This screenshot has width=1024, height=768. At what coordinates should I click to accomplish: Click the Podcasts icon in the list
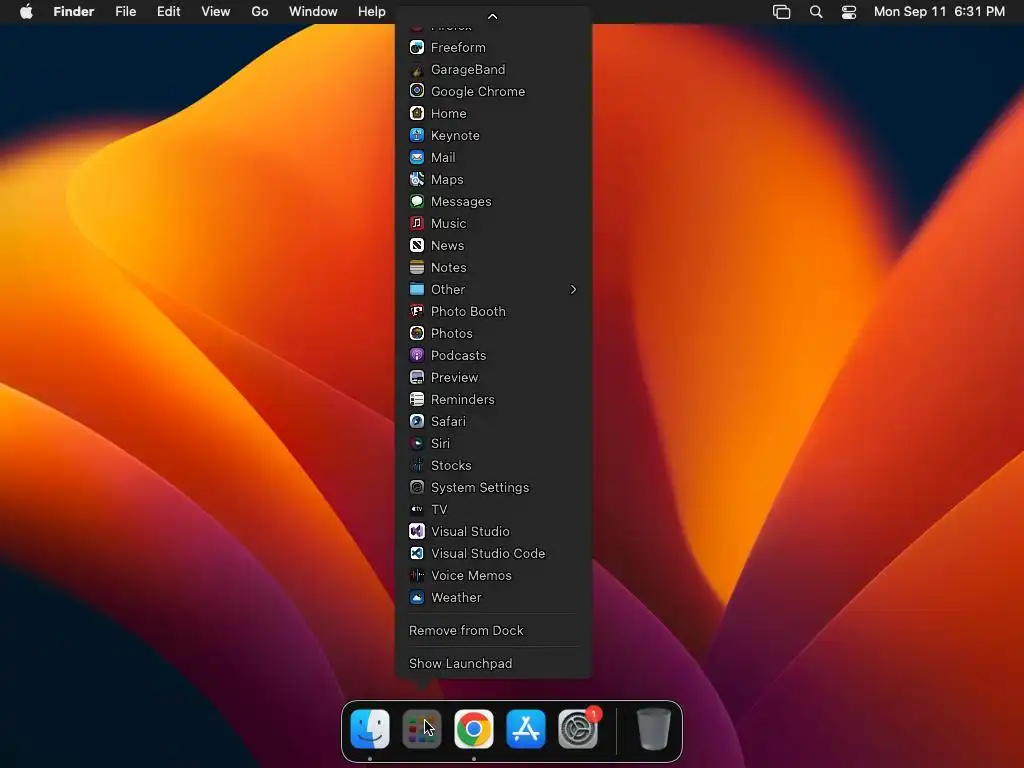point(417,355)
